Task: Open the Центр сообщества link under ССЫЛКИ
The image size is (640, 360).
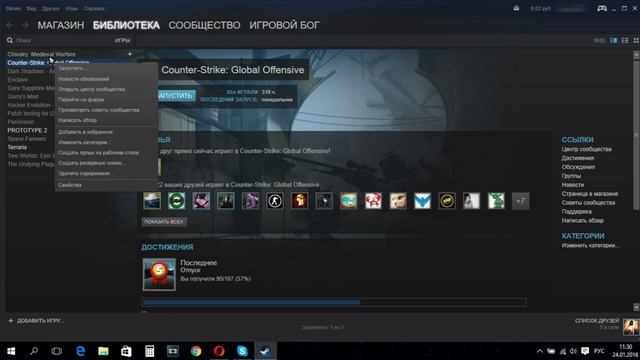Action: pos(587,149)
